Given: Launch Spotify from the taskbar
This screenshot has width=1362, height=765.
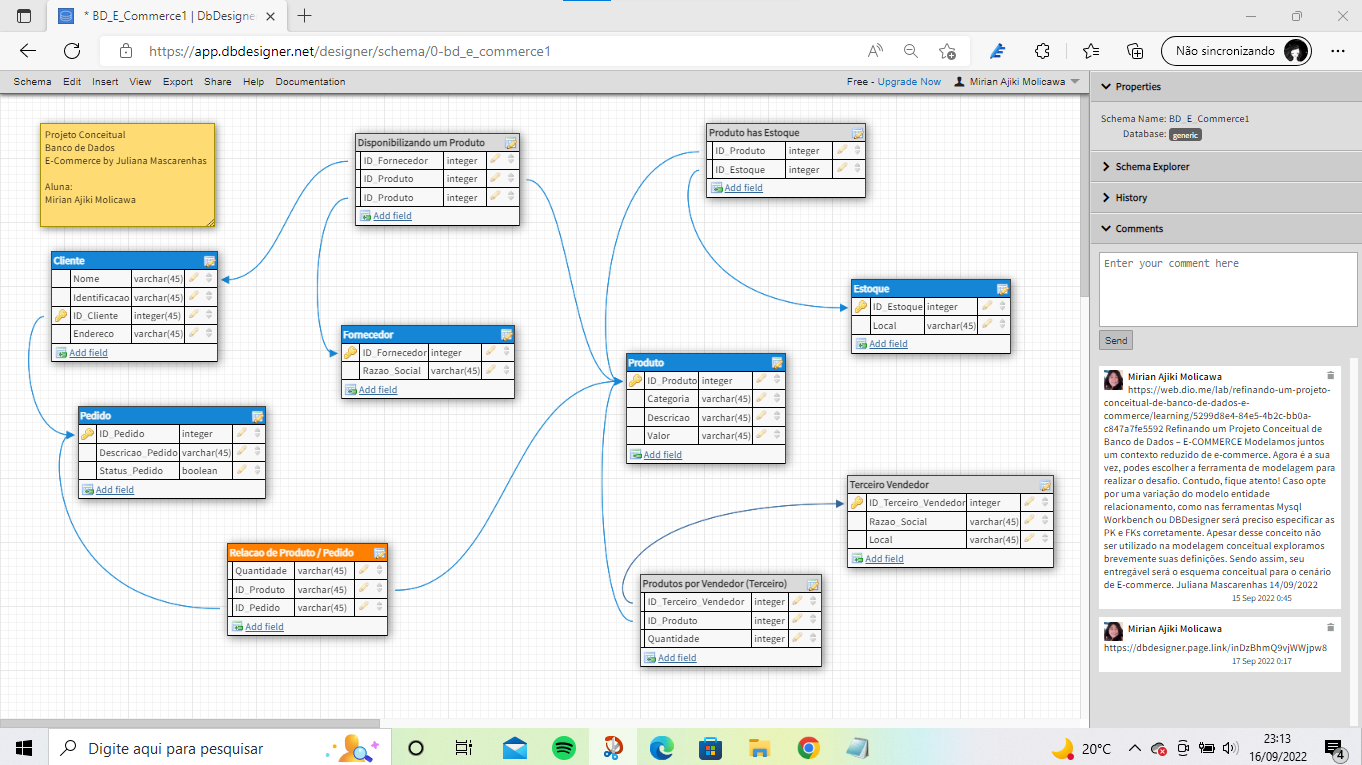Looking at the screenshot, I should pyautogui.click(x=563, y=746).
